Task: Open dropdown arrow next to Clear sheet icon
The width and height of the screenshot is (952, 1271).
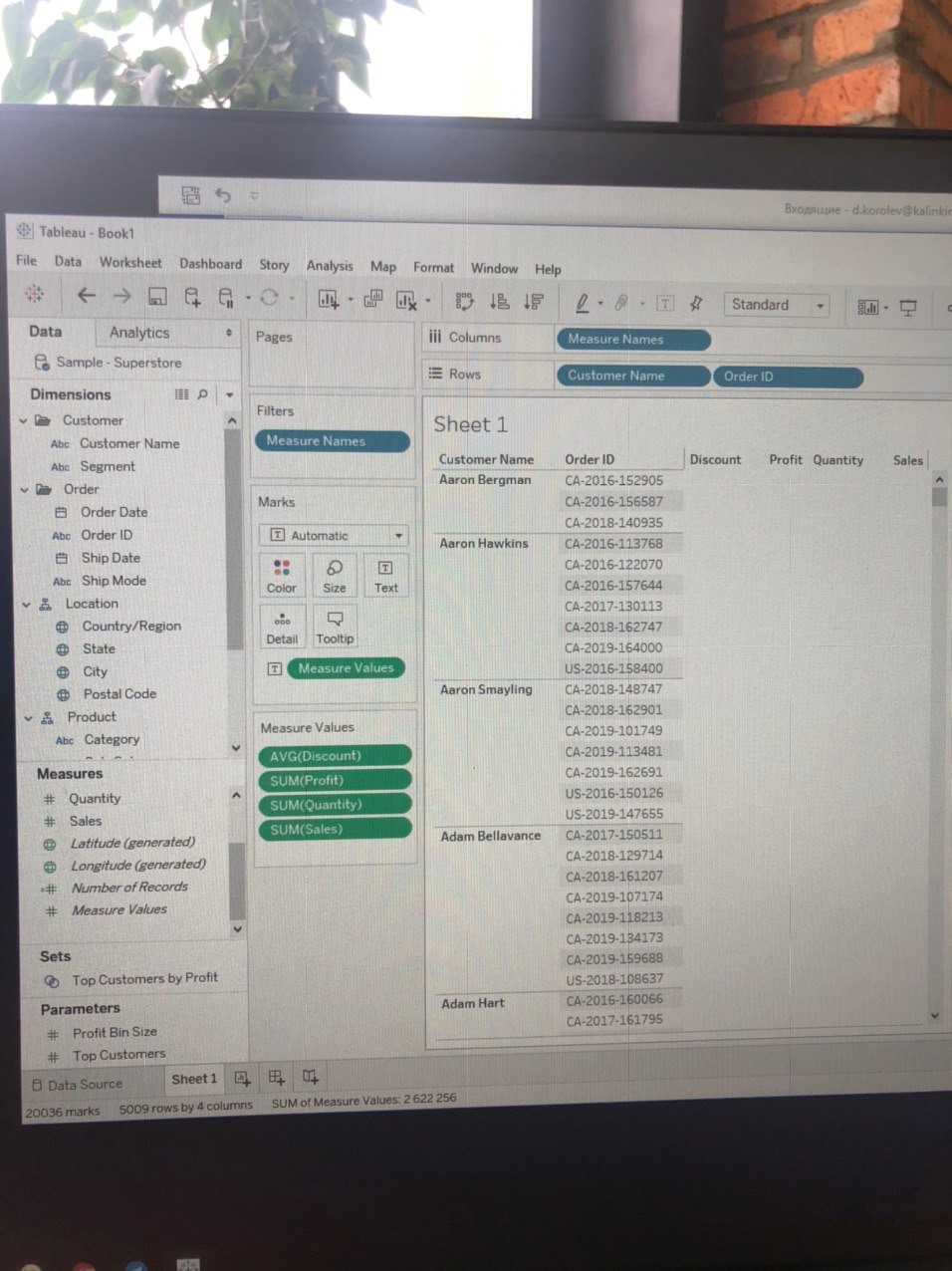Action: [428, 300]
